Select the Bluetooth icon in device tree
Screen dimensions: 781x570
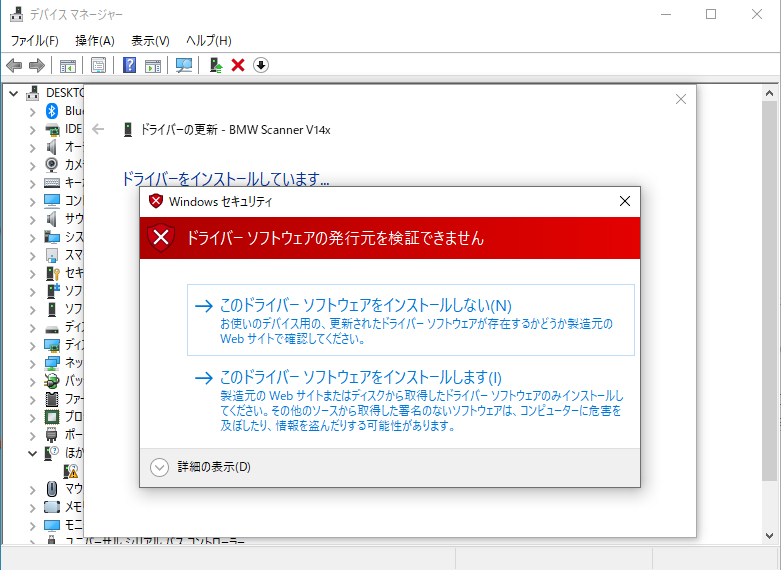coord(52,111)
